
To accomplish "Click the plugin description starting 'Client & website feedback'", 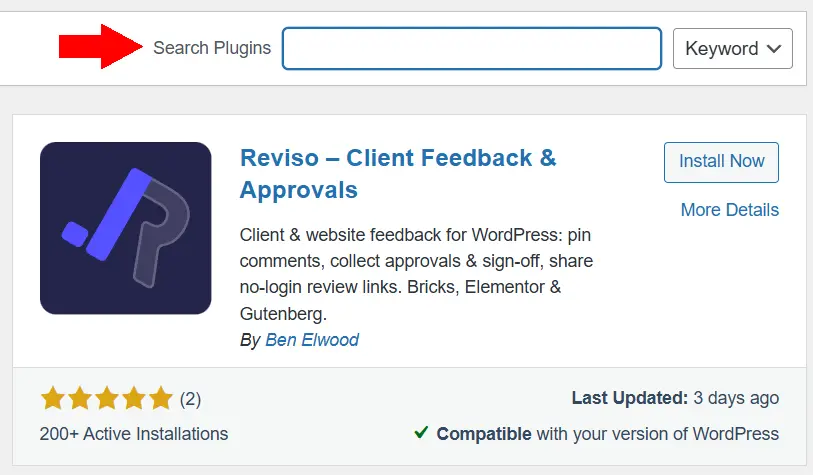I will [x=416, y=274].
